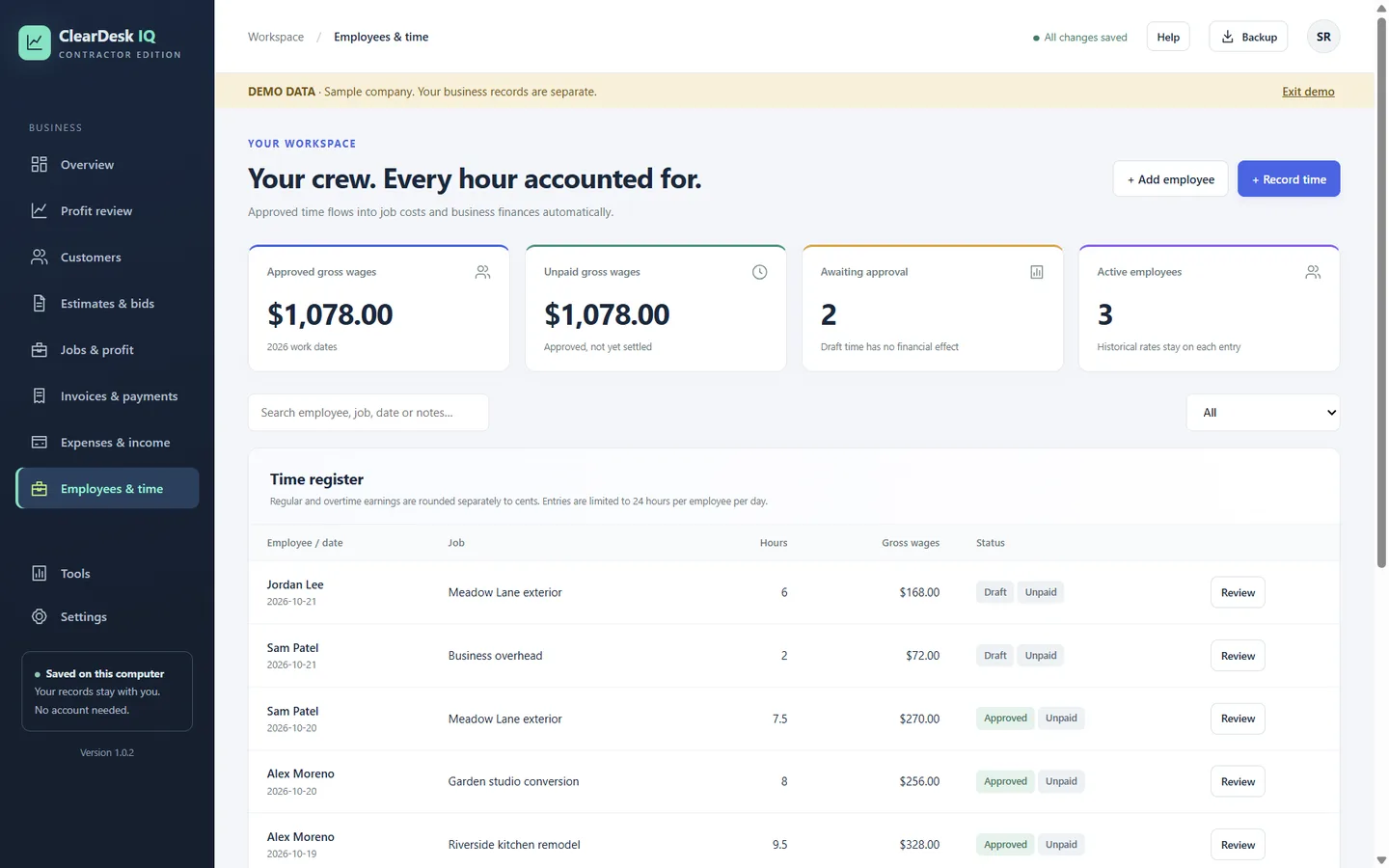Click the Expenses & income card icon
This screenshot has width=1389, height=868.
coord(39,443)
